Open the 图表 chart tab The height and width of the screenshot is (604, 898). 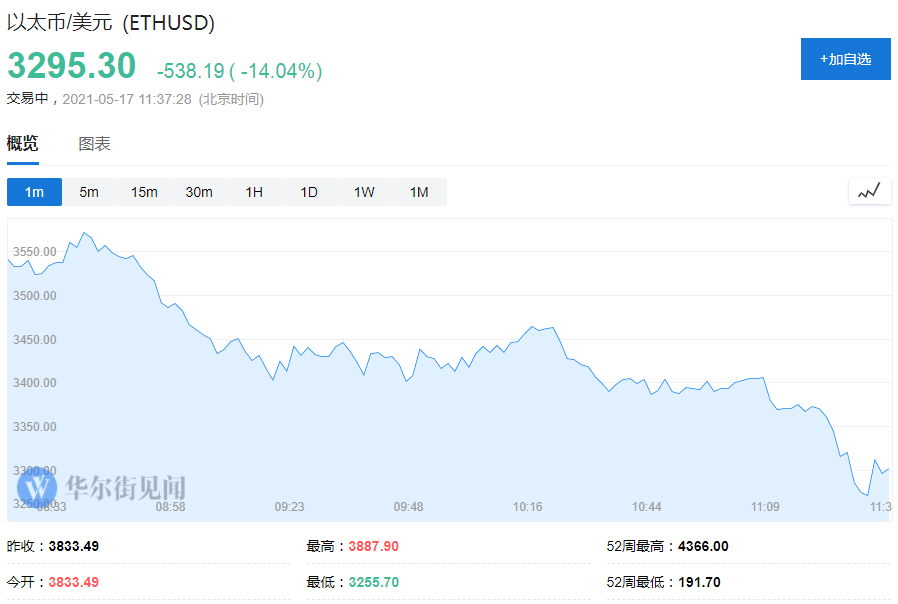point(95,144)
